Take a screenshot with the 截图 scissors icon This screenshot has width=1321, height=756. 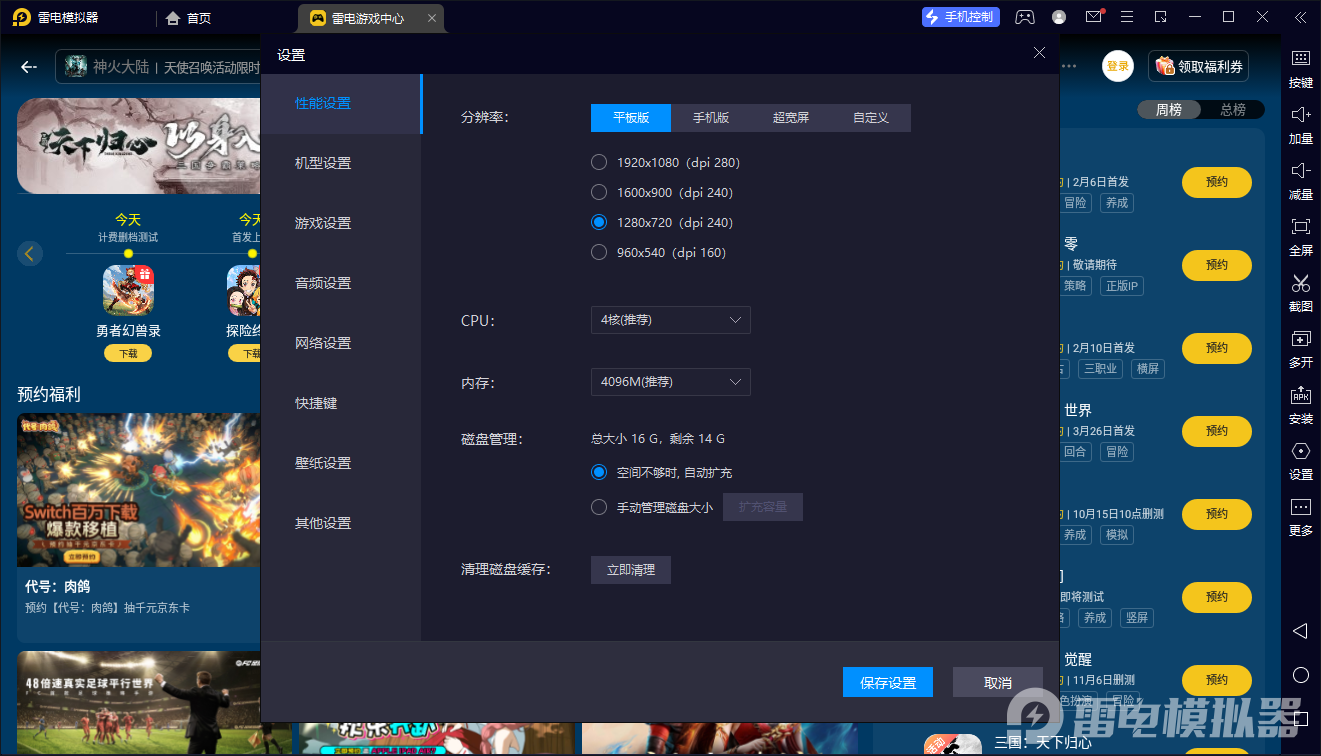click(x=1300, y=283)
